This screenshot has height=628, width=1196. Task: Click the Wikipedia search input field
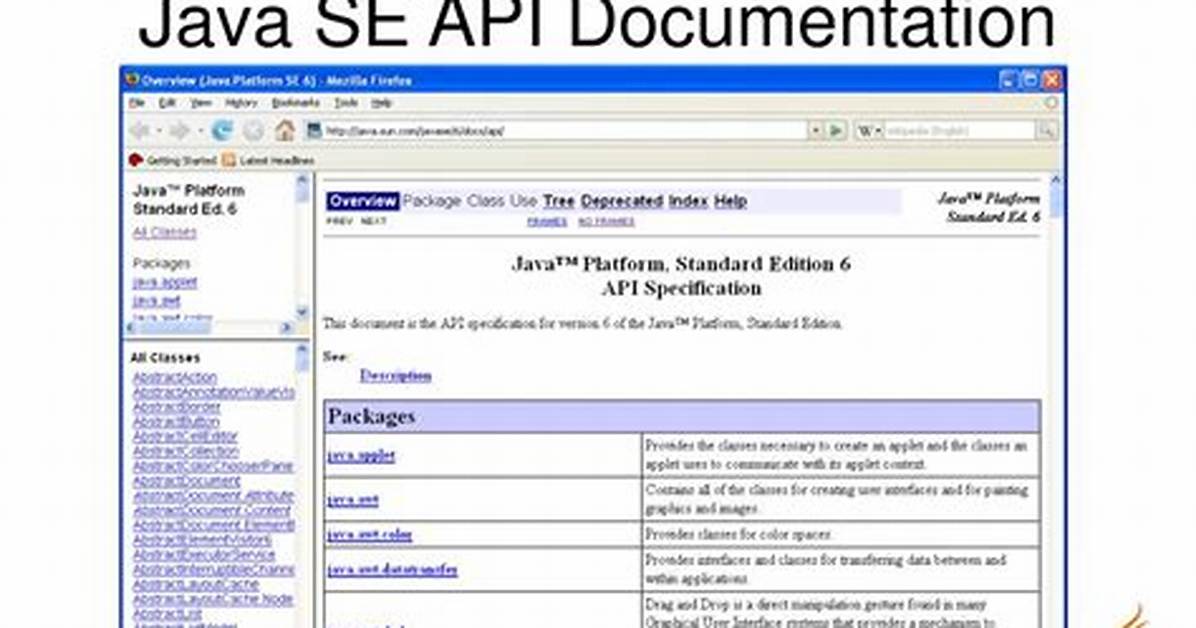click(959, 130)
